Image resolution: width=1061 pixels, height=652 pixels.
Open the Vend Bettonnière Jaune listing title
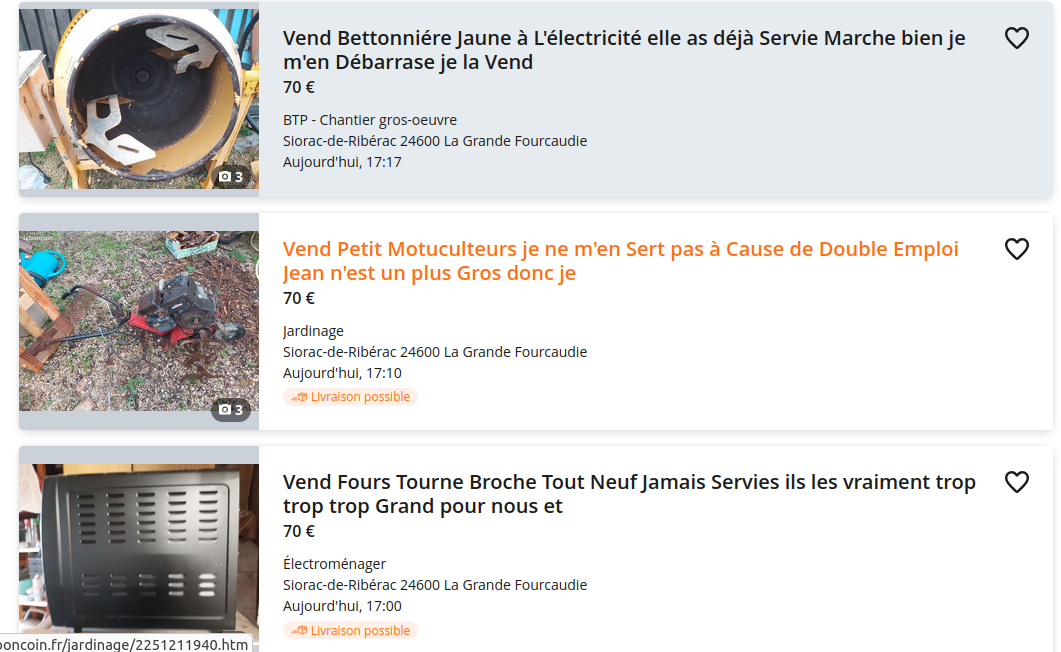(x=624, y=50)
